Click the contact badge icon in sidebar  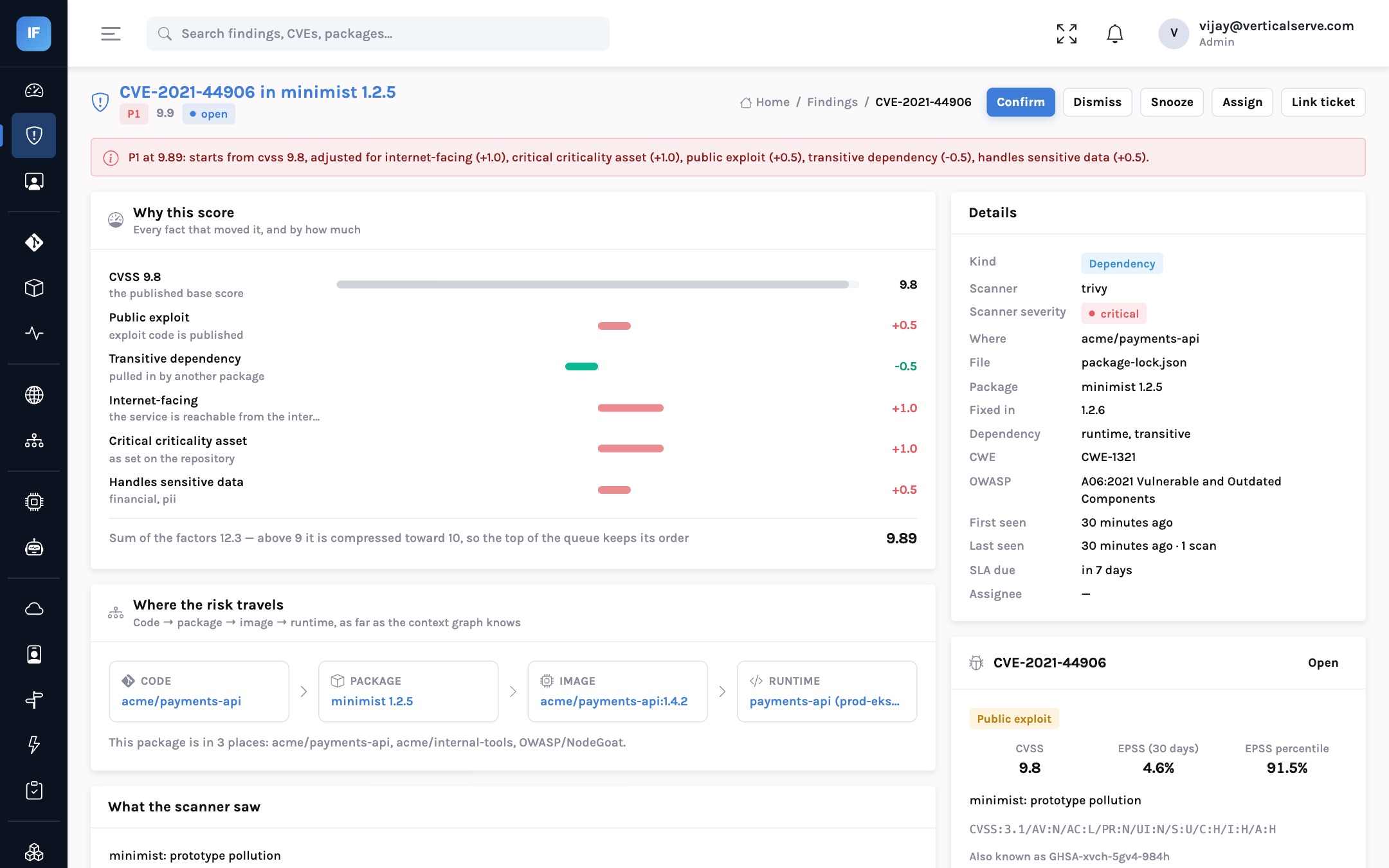coord(34,655)
